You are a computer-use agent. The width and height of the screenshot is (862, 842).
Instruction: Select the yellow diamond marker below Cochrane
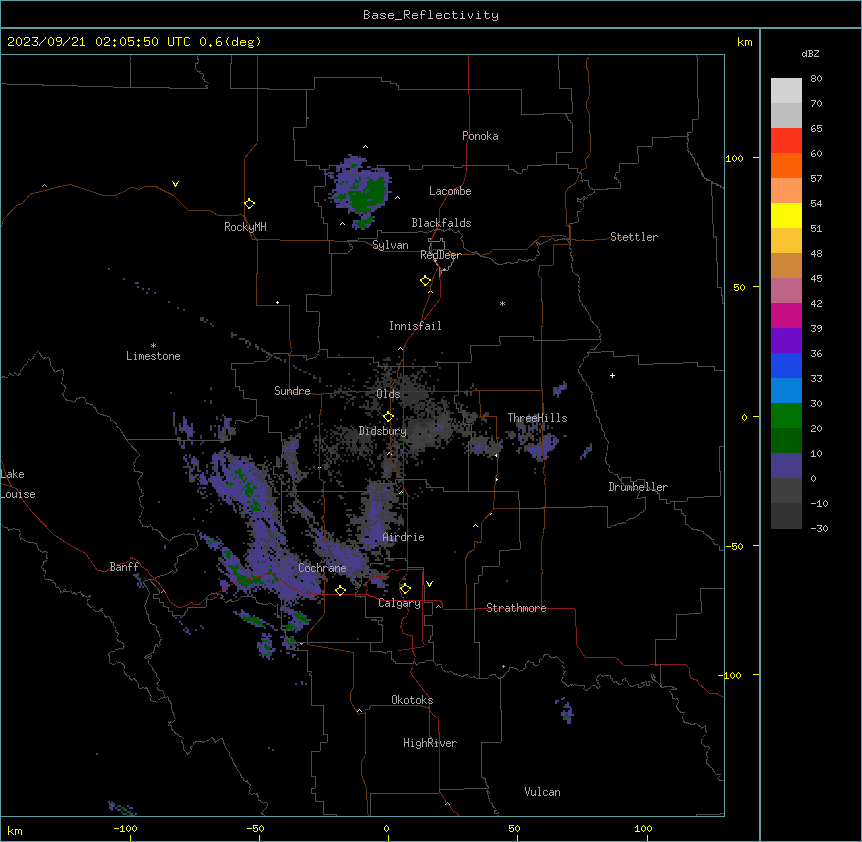point(340,590)
